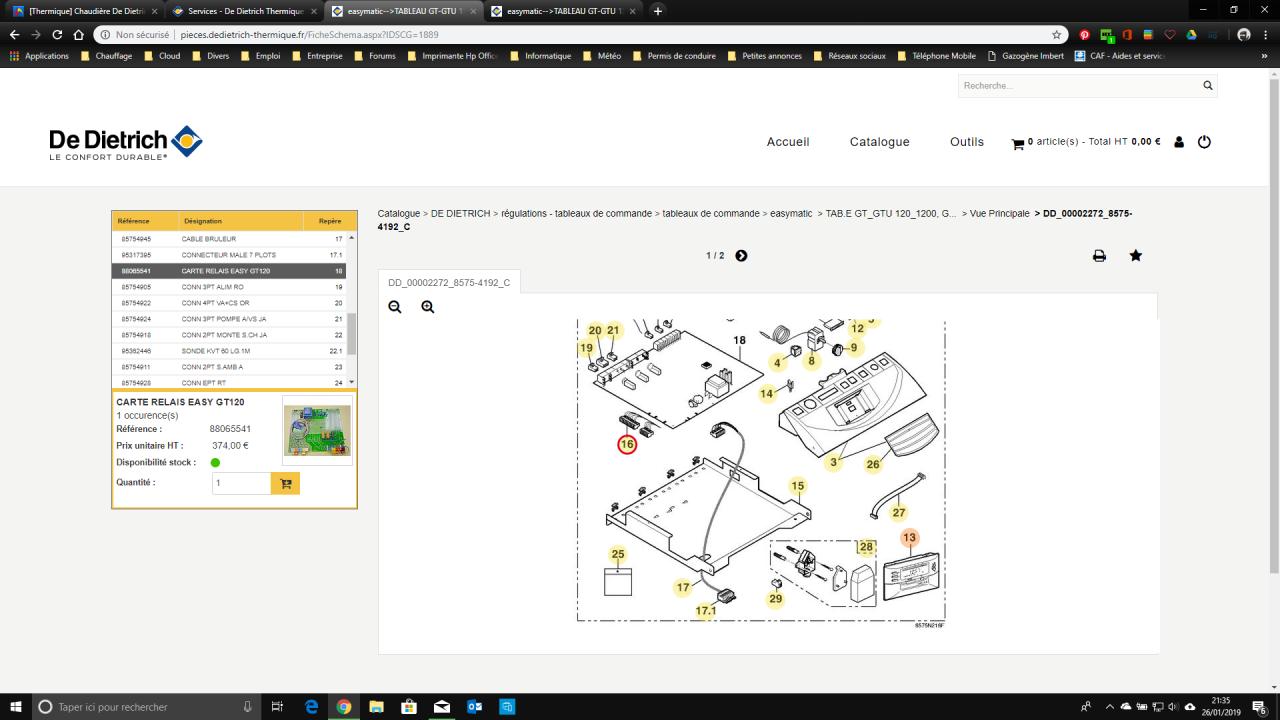Viewport: 1280px width, 720px height.
Task: Open the Petites annonces bookmark folder
Action: coord(764,56)
